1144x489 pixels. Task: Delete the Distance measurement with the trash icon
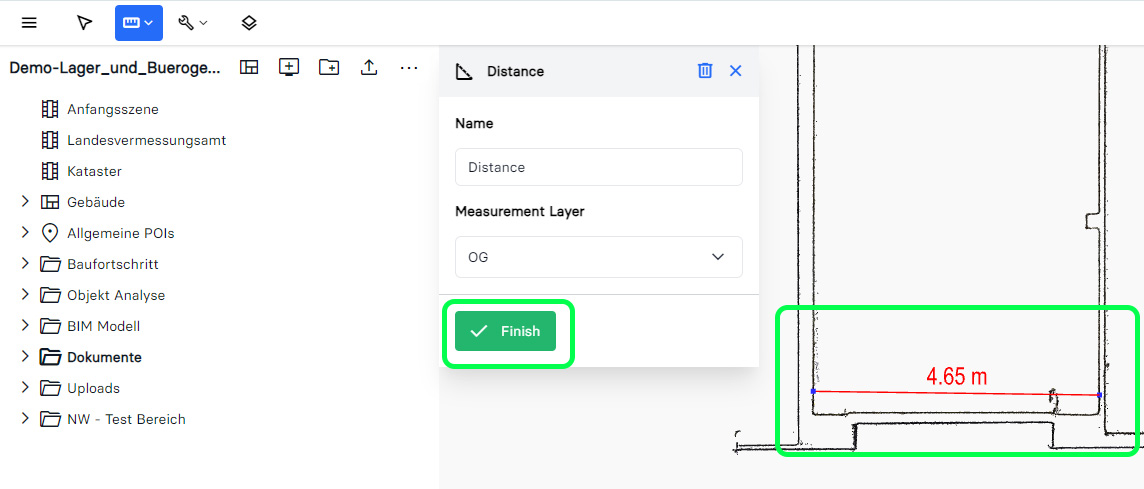pyautogui.click(x=705, y=71)
